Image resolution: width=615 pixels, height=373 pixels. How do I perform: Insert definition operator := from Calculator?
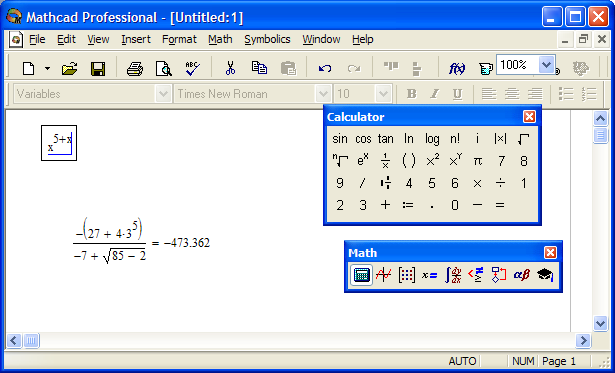(408, 205)
